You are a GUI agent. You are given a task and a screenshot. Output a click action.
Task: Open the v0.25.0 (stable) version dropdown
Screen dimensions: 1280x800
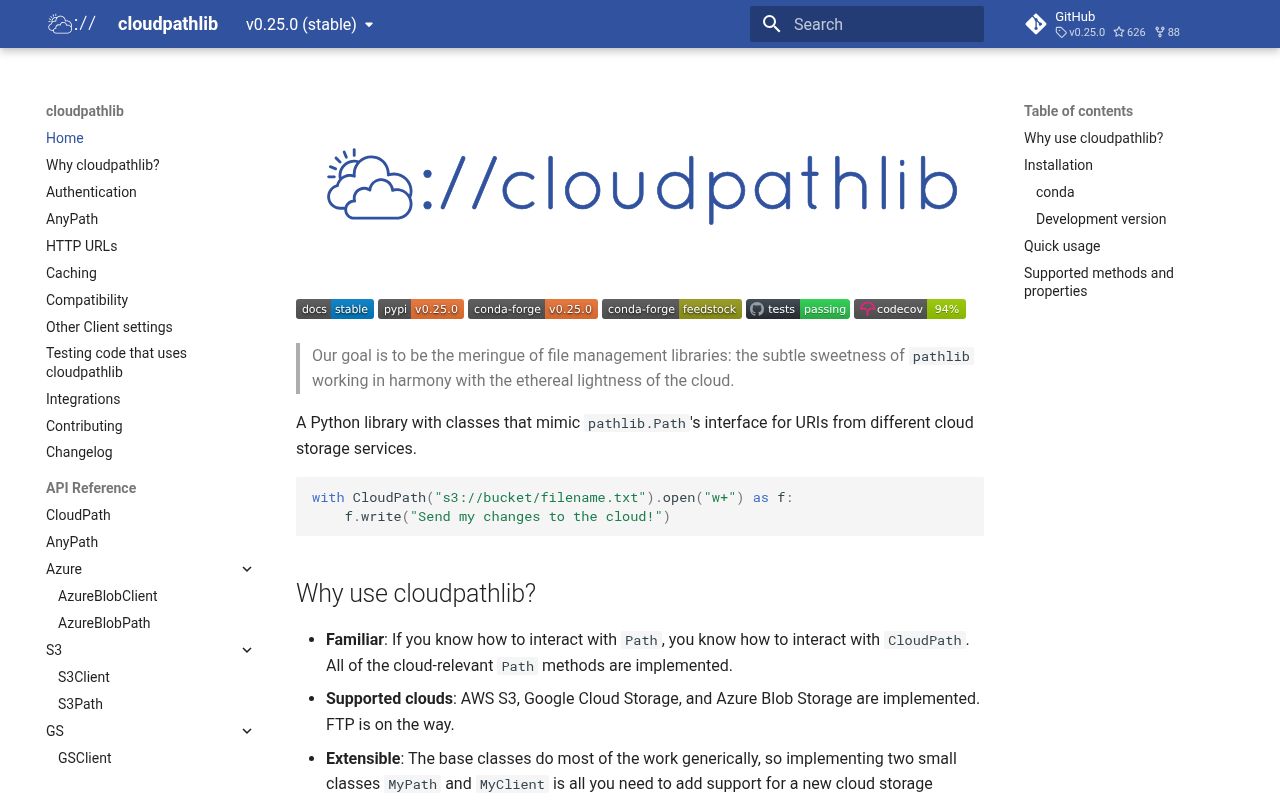coord(310,24)
